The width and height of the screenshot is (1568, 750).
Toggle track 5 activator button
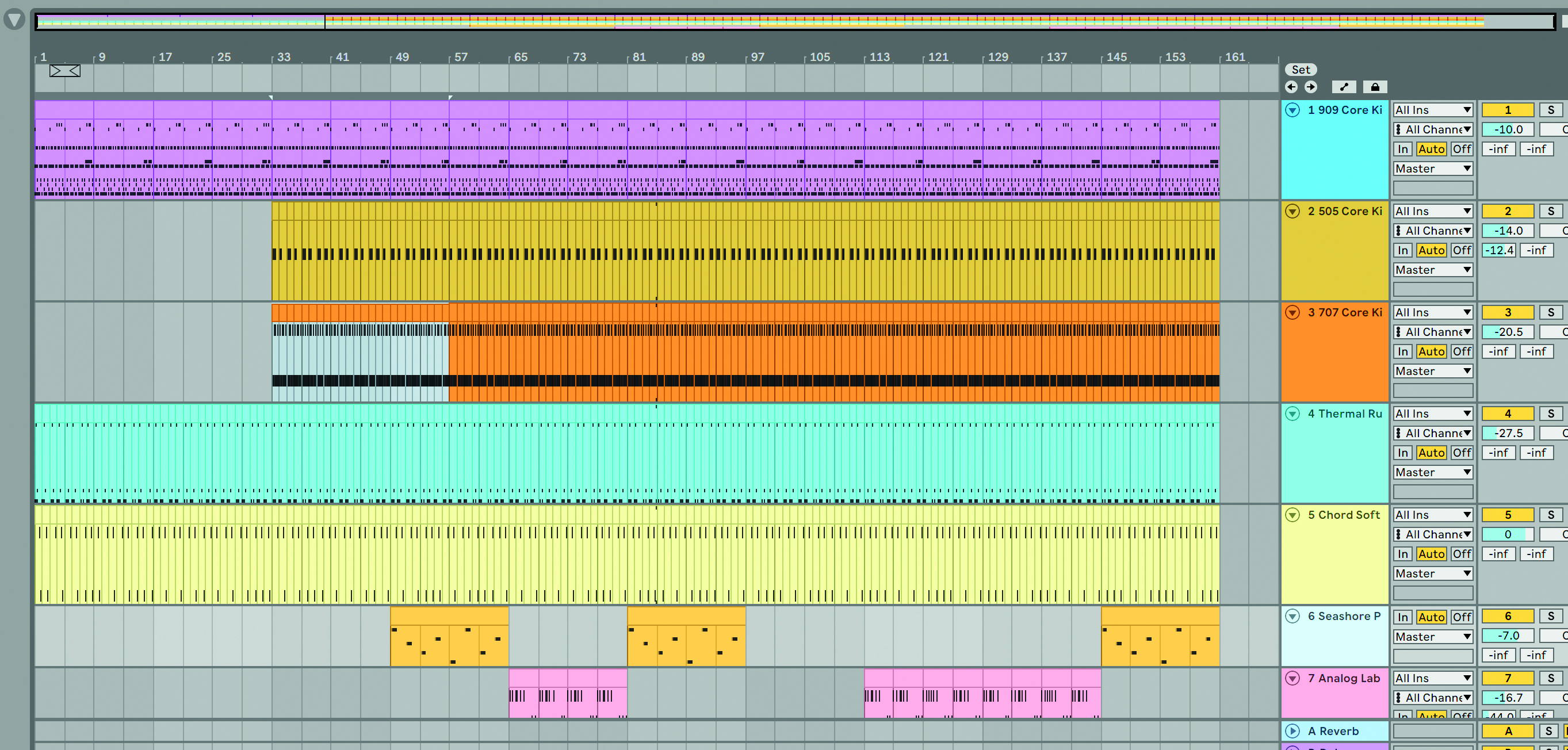[x=1507, y=515]
